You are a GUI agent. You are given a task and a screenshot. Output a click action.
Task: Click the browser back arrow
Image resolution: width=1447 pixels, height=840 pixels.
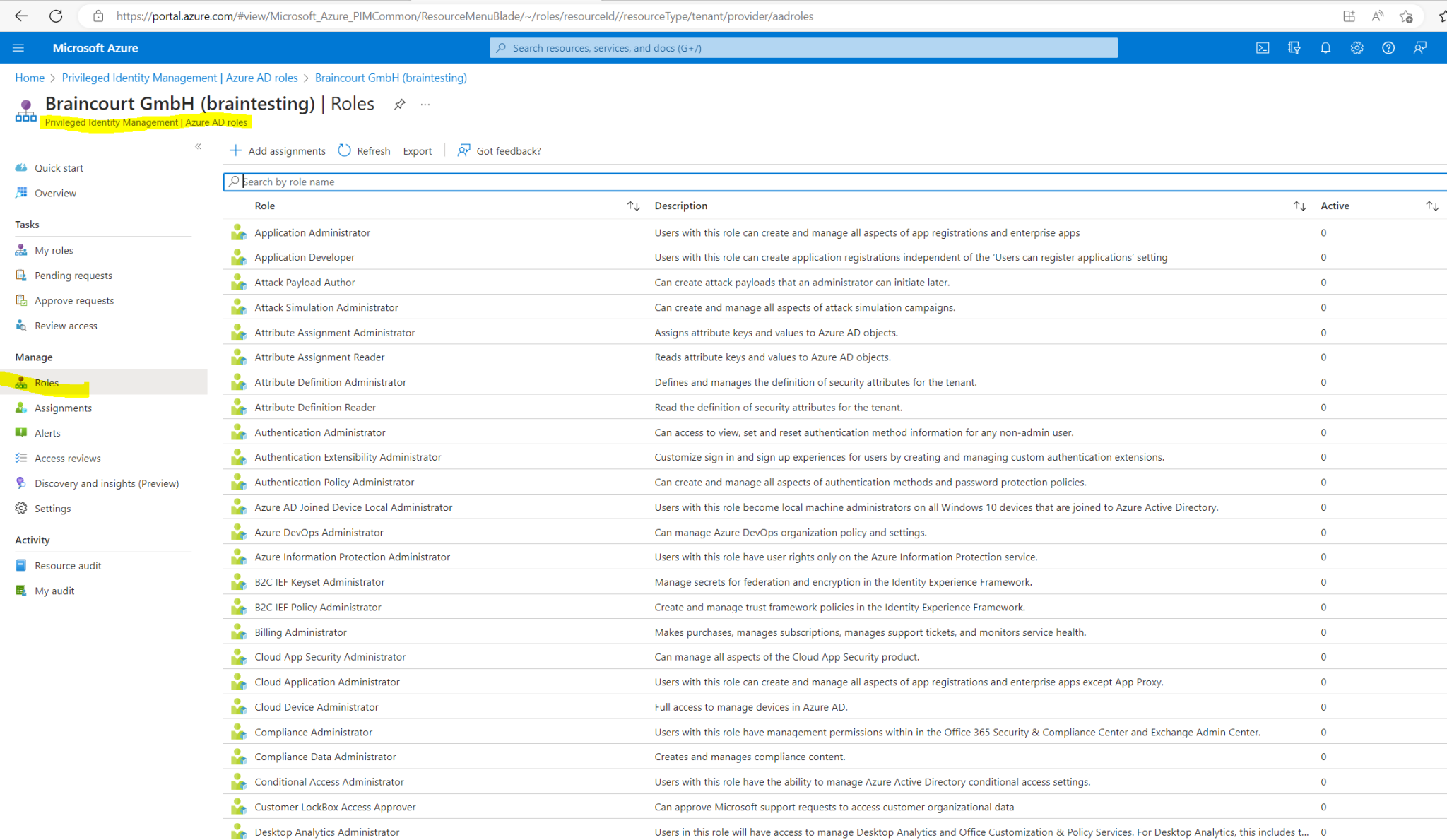[x=20, y=16]
